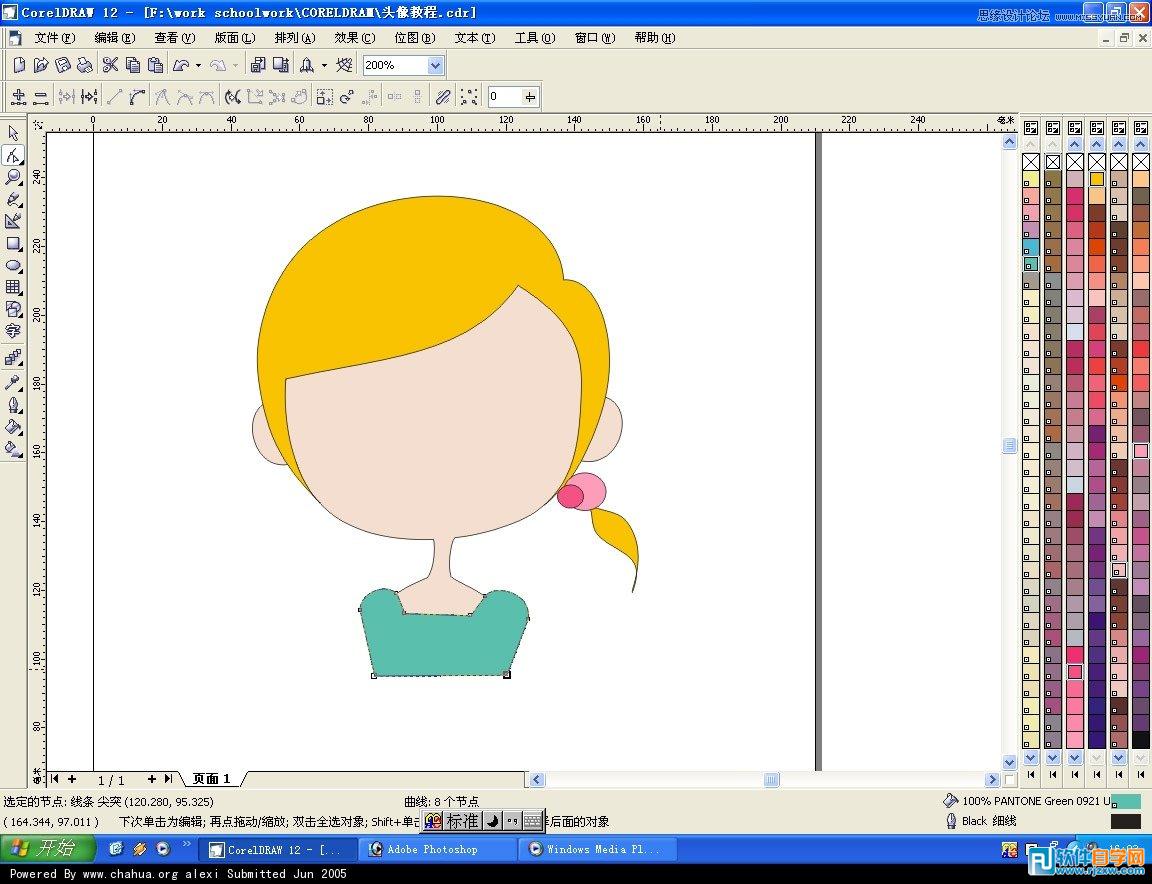
Task: Click the Cut scissors icon
Action: [110, 65]
